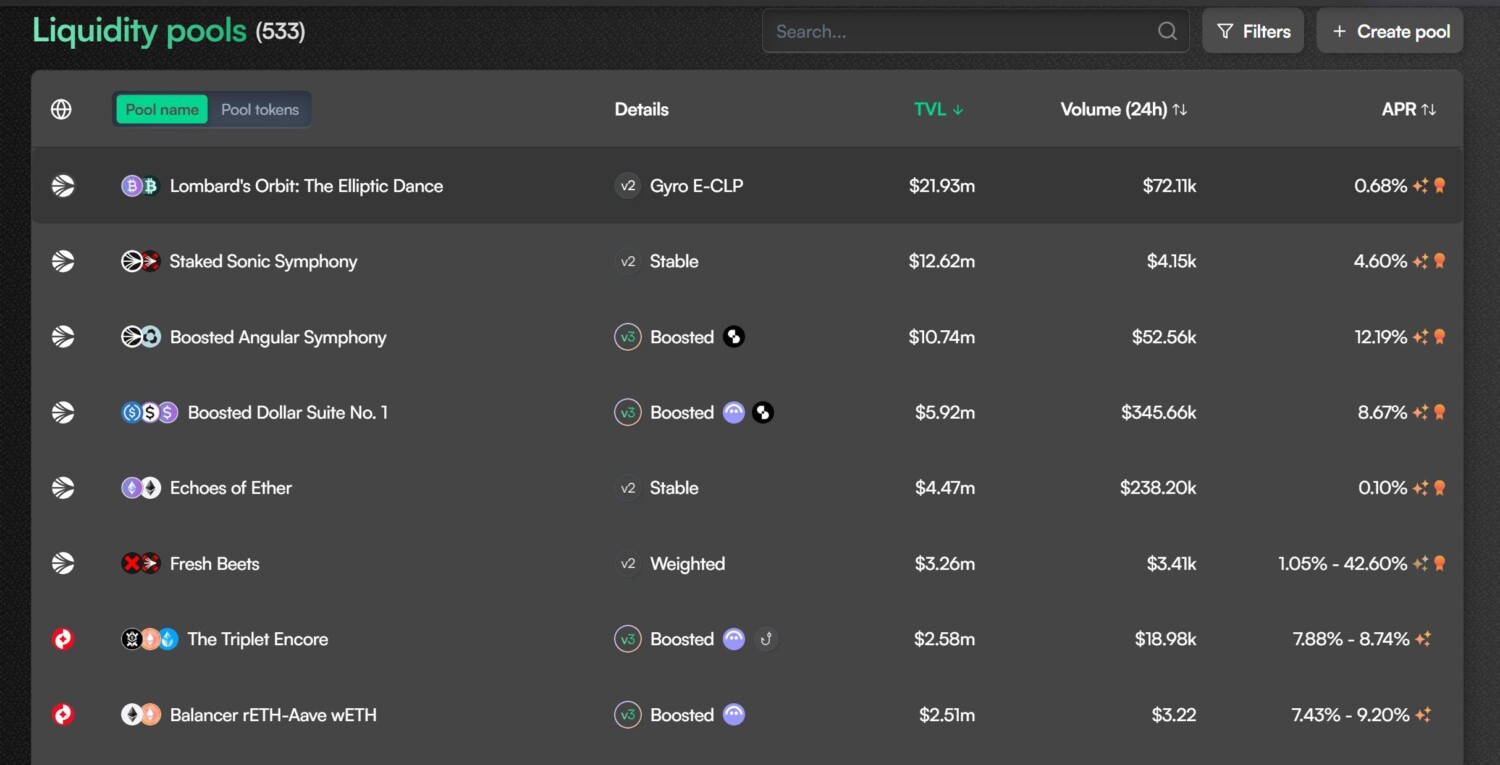Sort pools by APR
1500x765 pixels.
[1408, 110]
